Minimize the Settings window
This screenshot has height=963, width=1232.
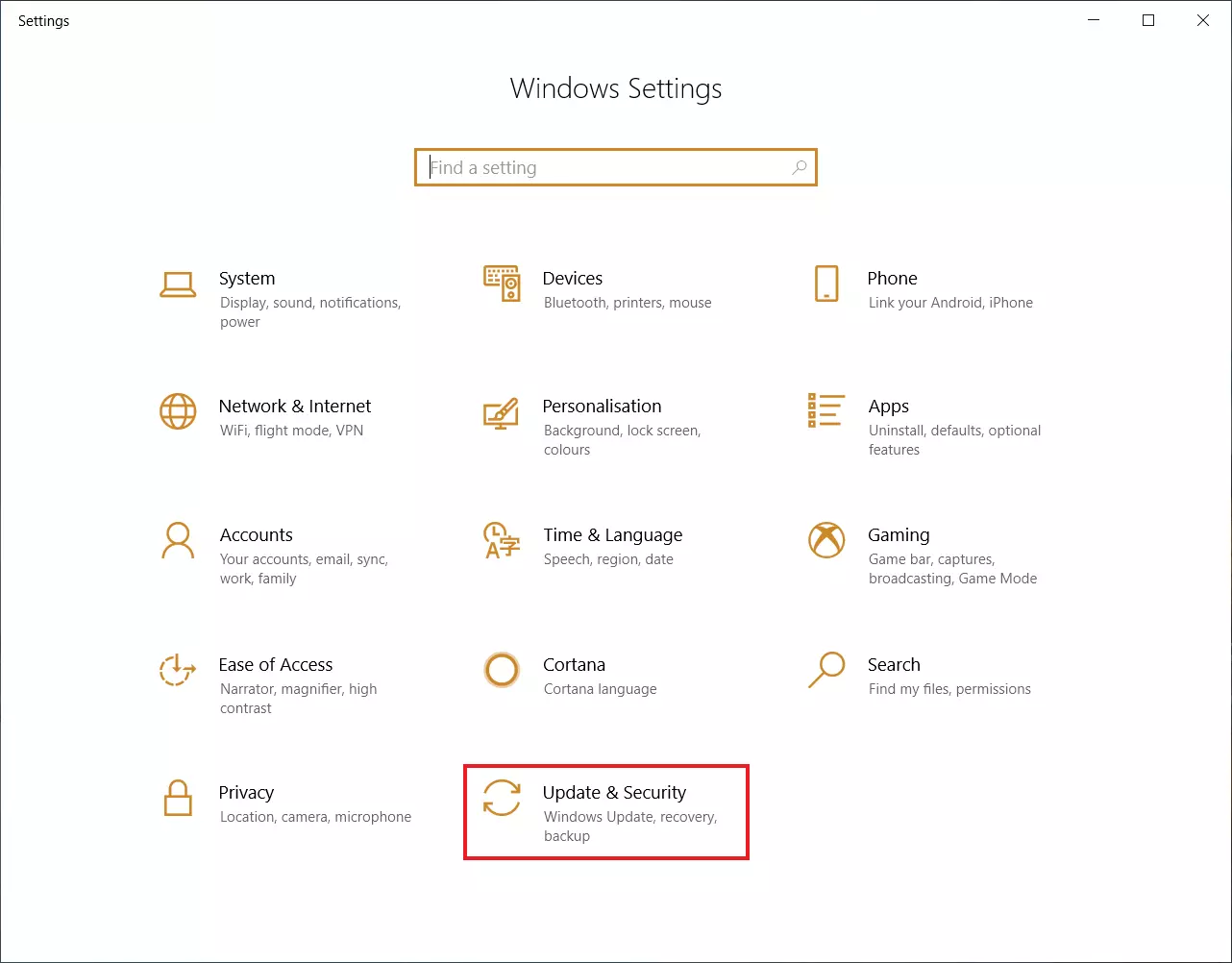coord(1094,20)
